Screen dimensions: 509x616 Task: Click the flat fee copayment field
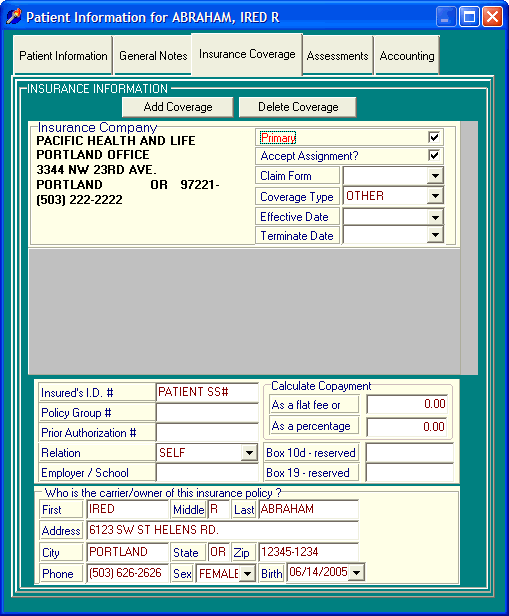point(407,404)
